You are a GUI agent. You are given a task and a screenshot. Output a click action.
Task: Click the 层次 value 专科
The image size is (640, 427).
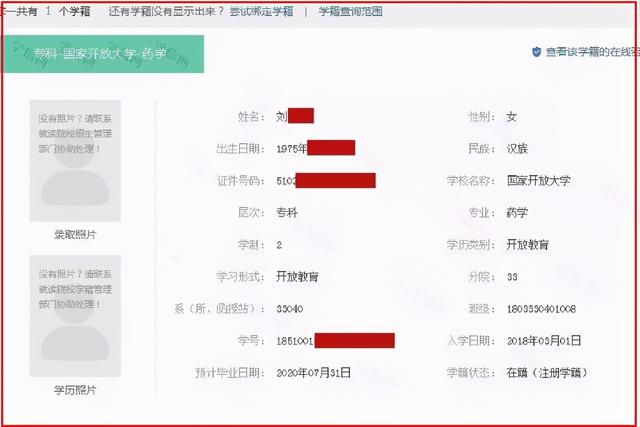click(x=286, y=213)
